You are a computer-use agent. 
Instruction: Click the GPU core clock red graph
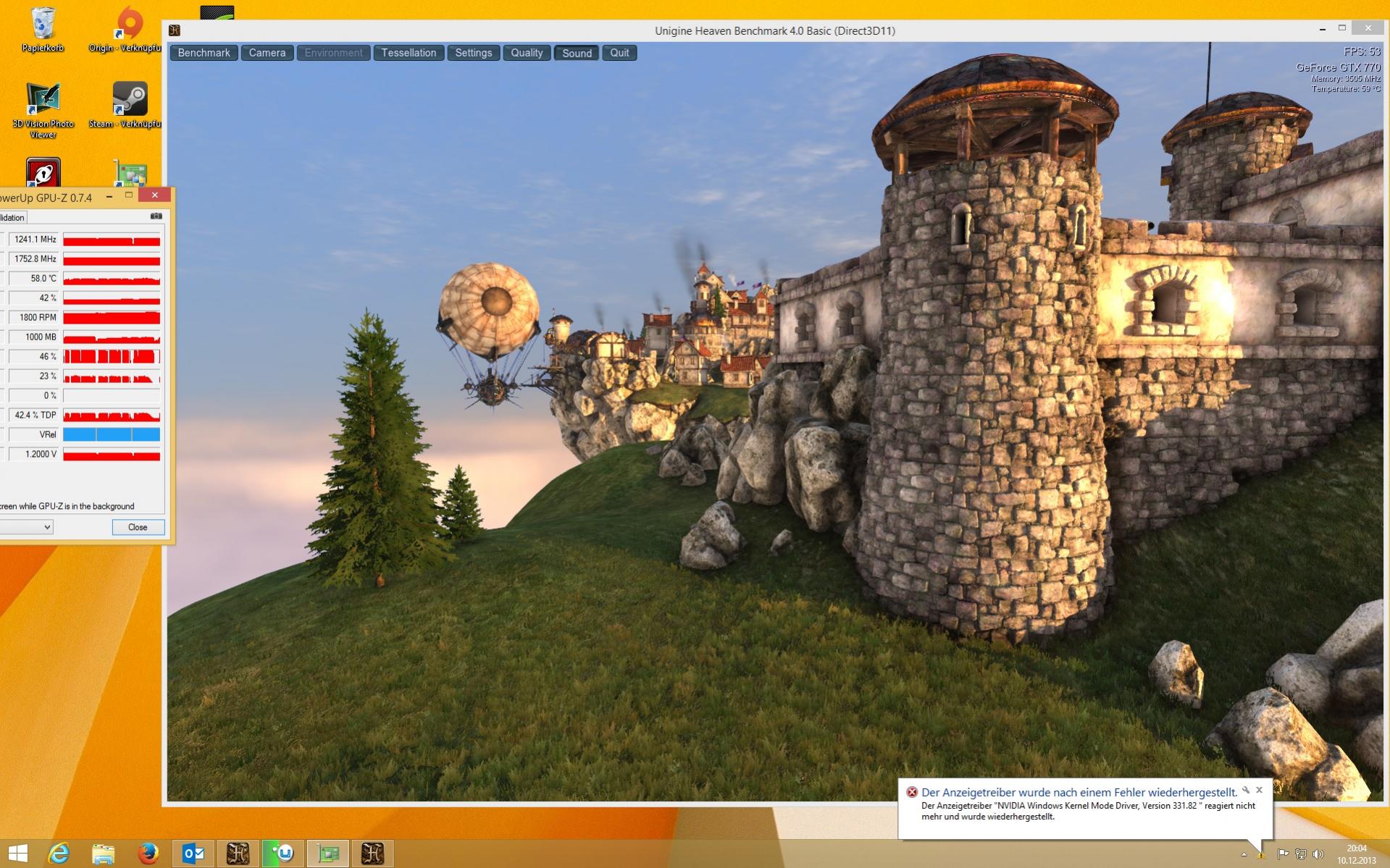(x=112, y=239)
